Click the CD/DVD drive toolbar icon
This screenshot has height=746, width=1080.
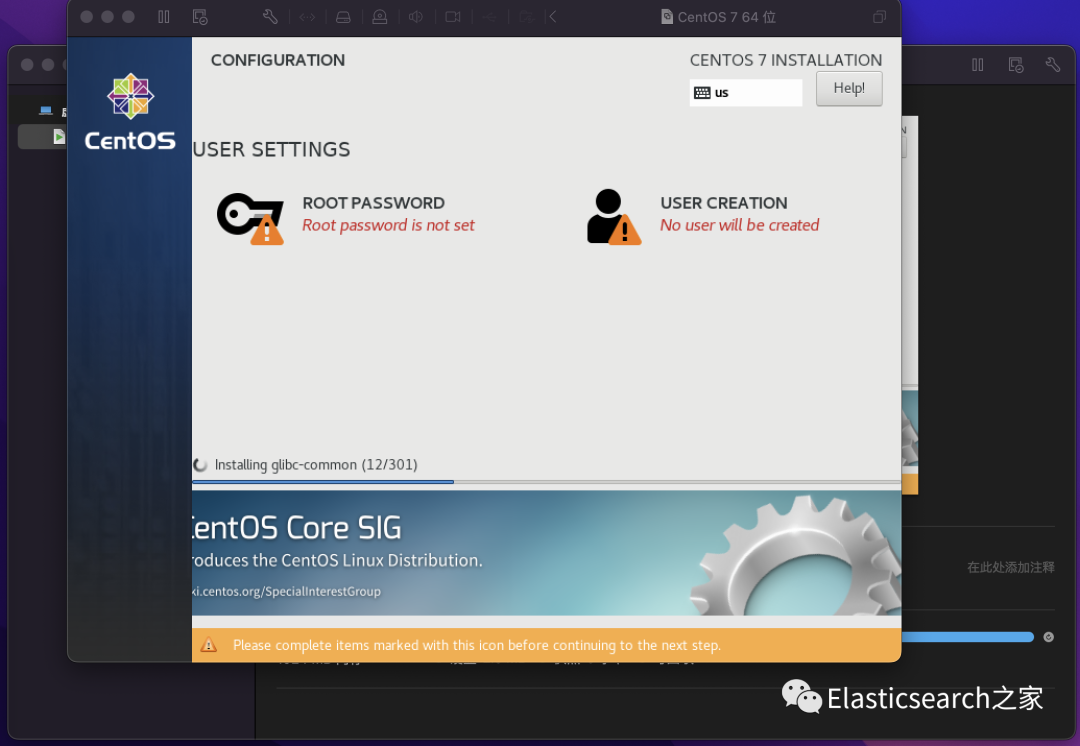(x=380, y=17)
